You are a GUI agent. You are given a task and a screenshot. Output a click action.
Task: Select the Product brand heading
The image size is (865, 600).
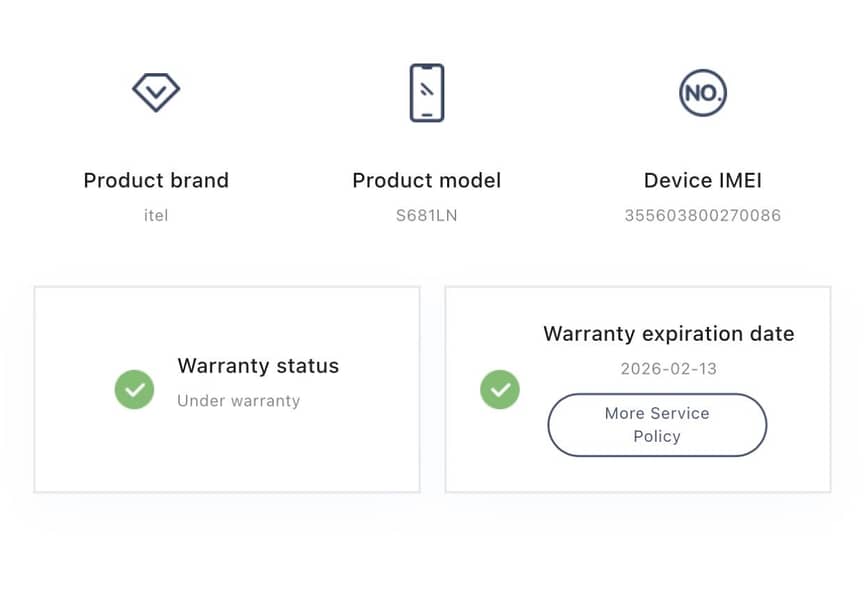click(156, 180)
